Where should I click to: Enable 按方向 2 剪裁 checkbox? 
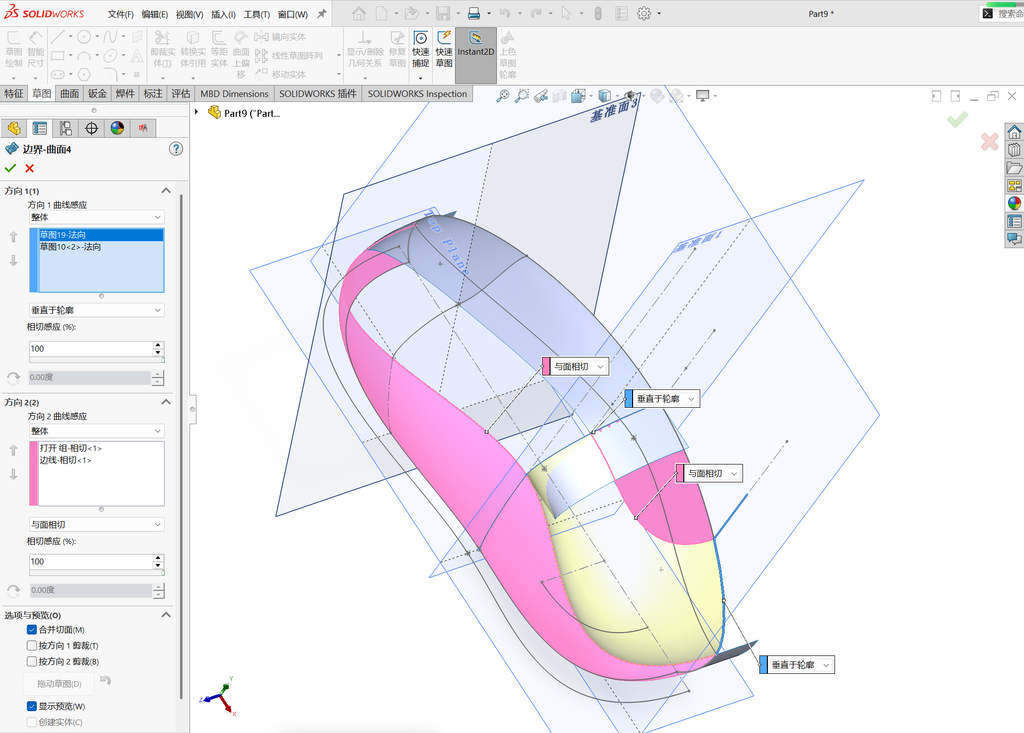tap(31, 661)
